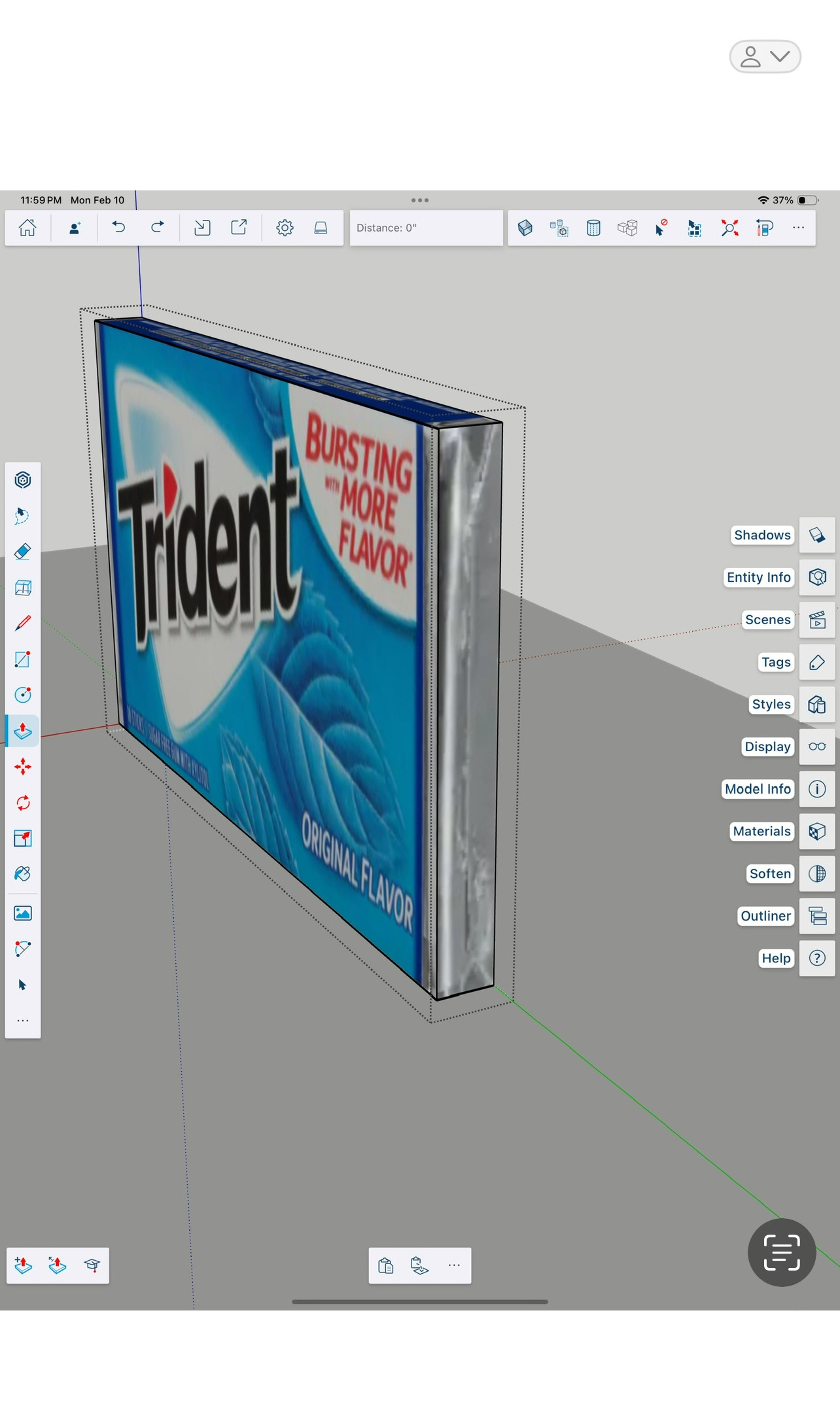Open the Materials panel icon
This screenshot has width=840, height=1406.
pos(817,832)
